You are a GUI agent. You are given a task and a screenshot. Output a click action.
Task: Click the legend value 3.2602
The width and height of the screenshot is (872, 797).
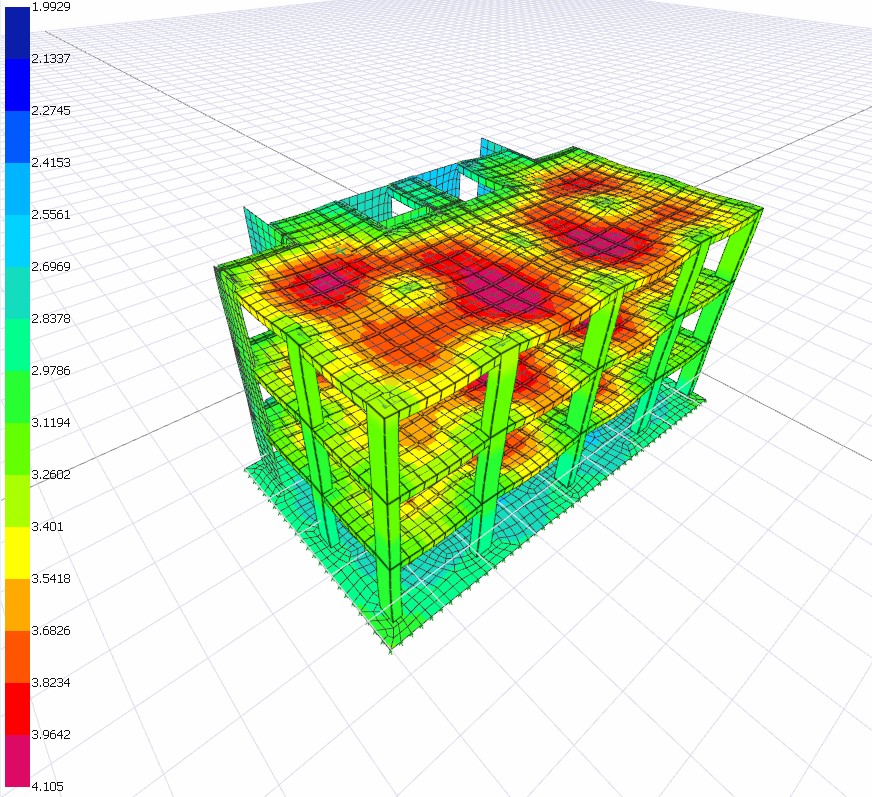pos(51,474)
